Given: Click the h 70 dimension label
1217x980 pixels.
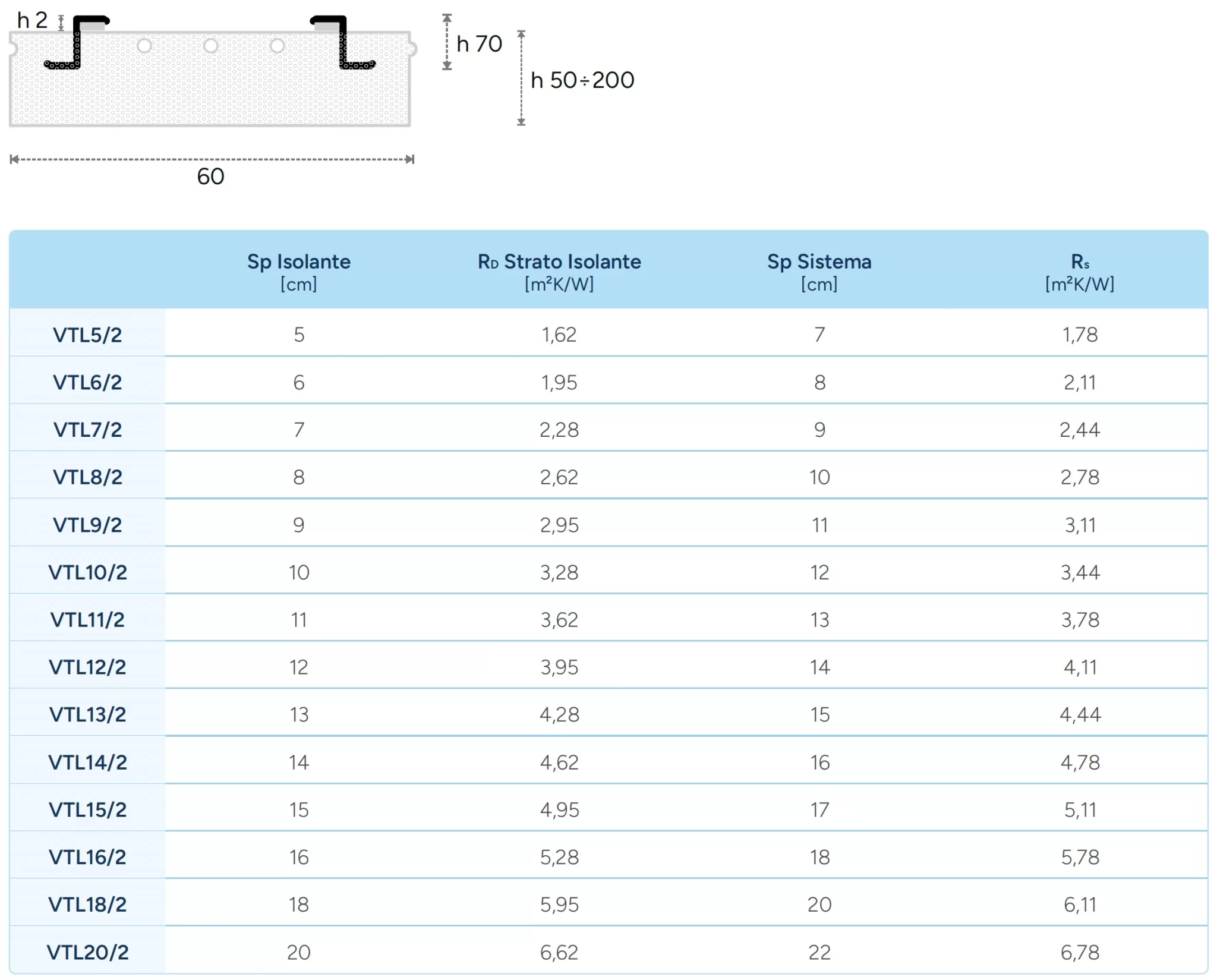Looking at the screenshot, I should (479, 43).
